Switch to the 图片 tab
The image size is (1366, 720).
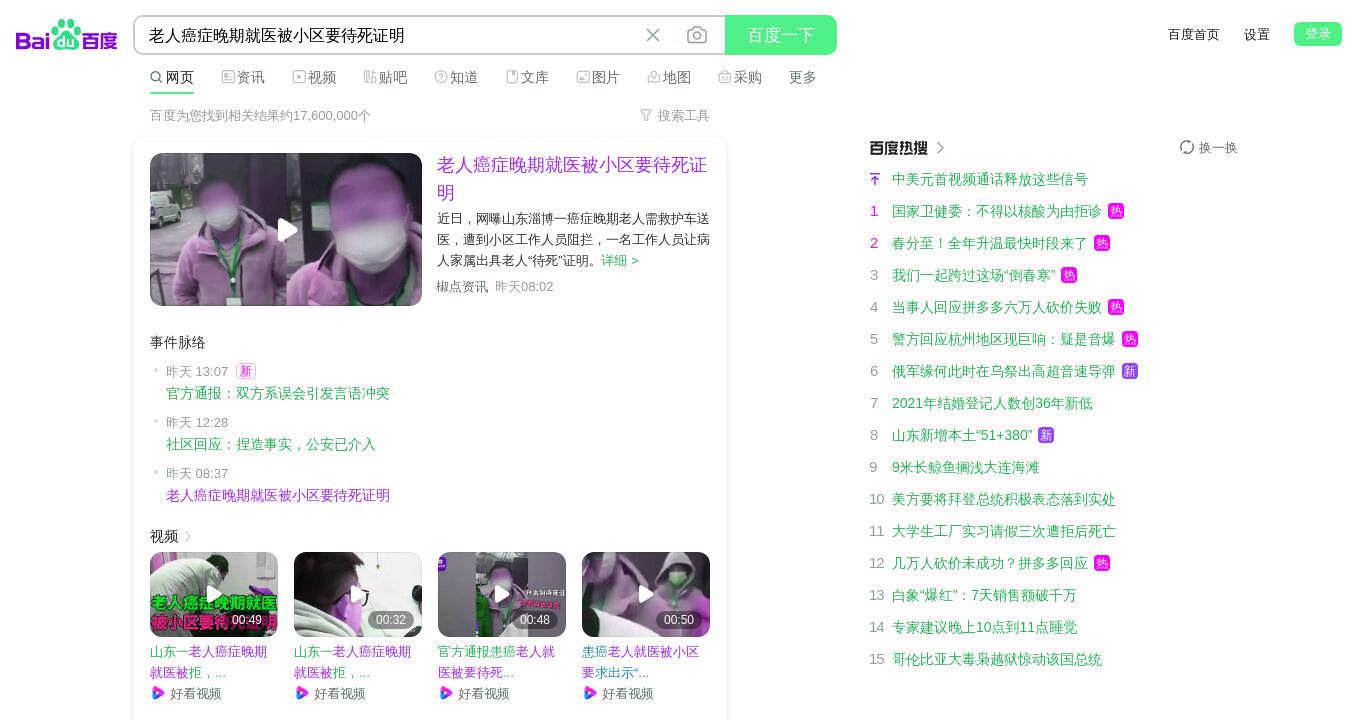[x=598, y=77]
